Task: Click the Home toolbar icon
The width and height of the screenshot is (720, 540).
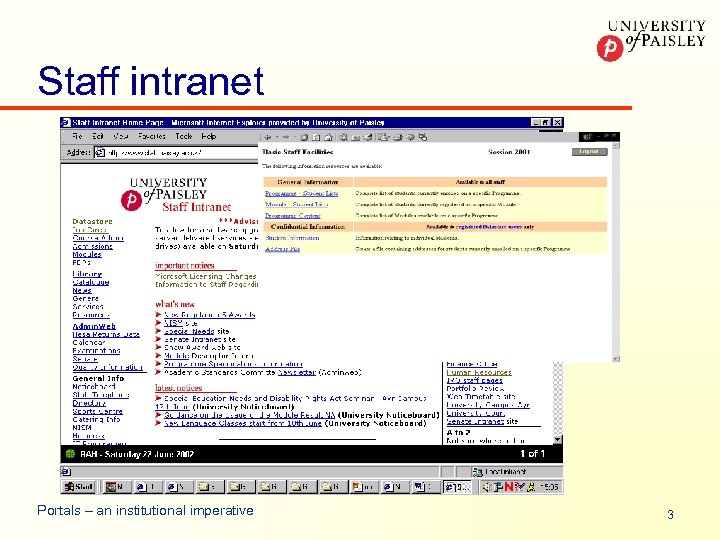Action: (x=328, y=137)
